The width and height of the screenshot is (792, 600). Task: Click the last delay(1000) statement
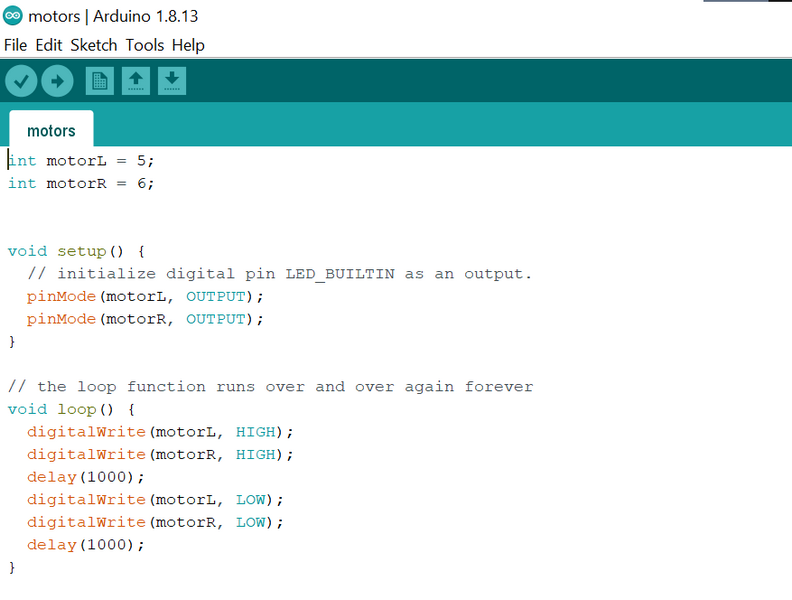(x=86, y=545)
